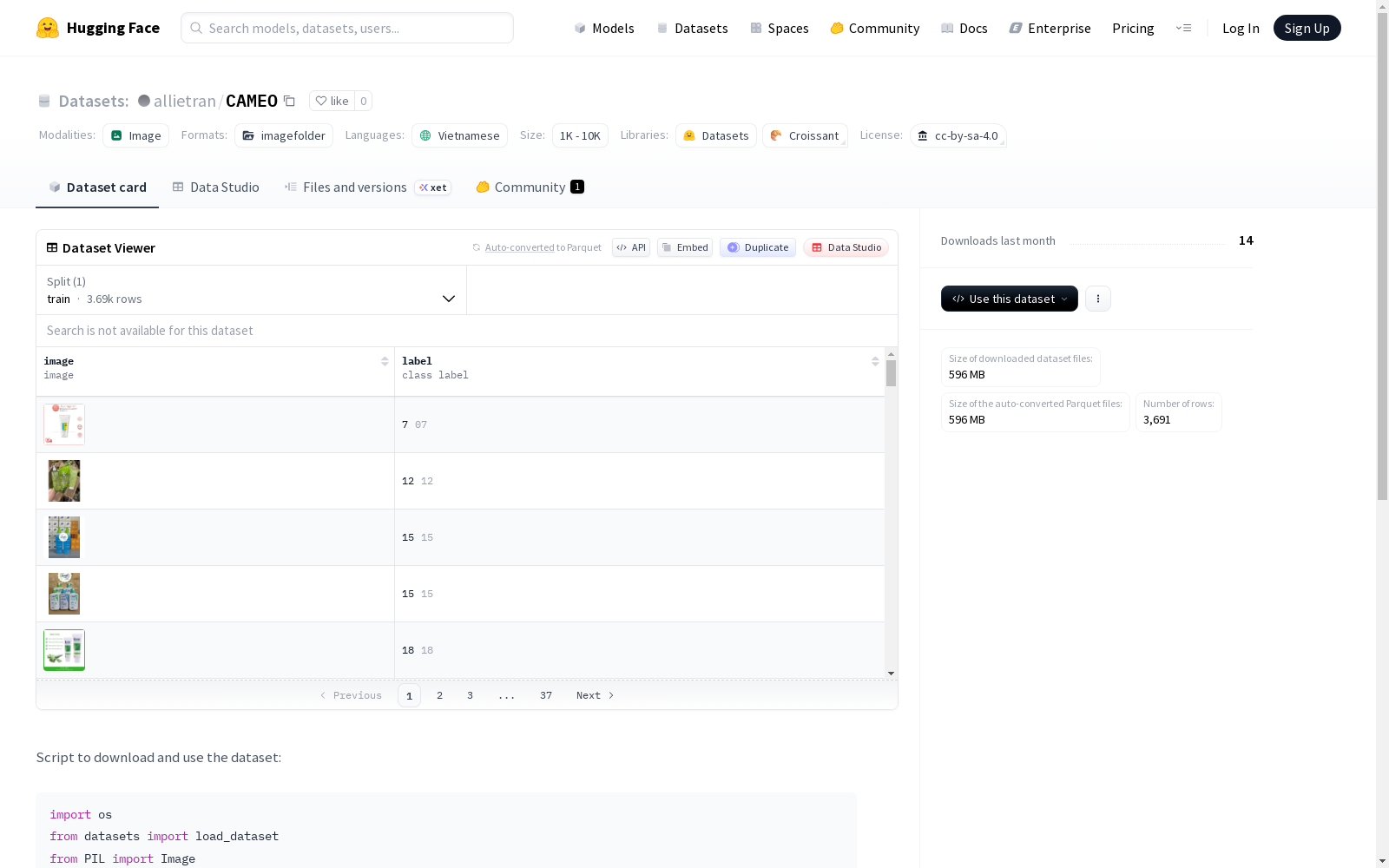
Task: Sort by the label column
Action: (x=875, y=361)
